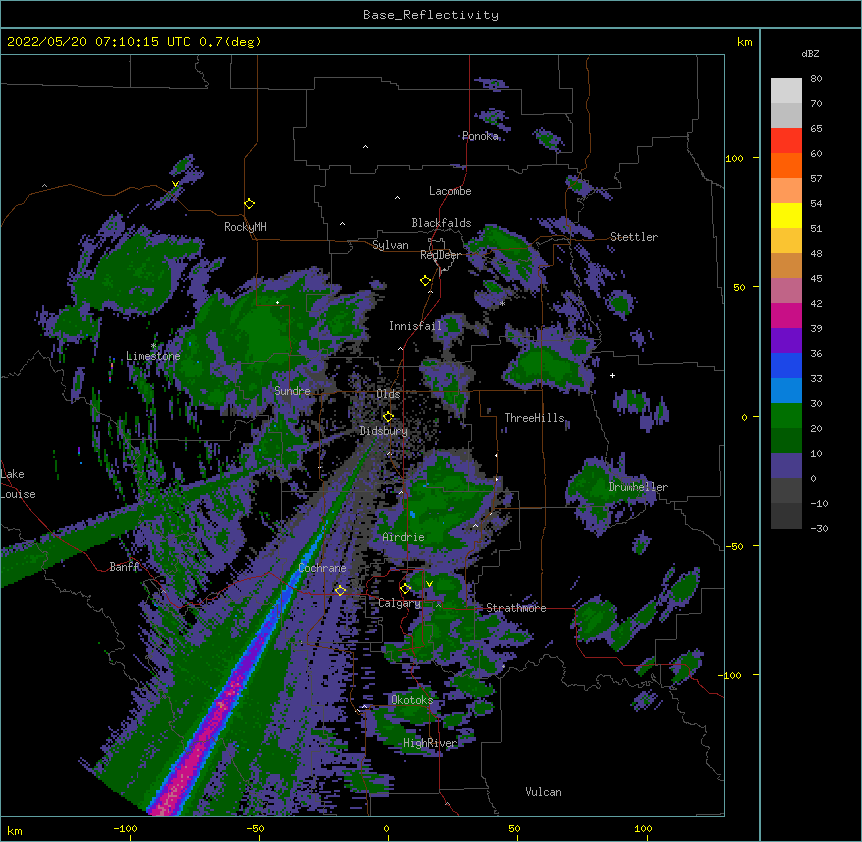This screenshot has height=842, width=862.
Task: Click the Banff label
Action: click(x=124, y=567)
